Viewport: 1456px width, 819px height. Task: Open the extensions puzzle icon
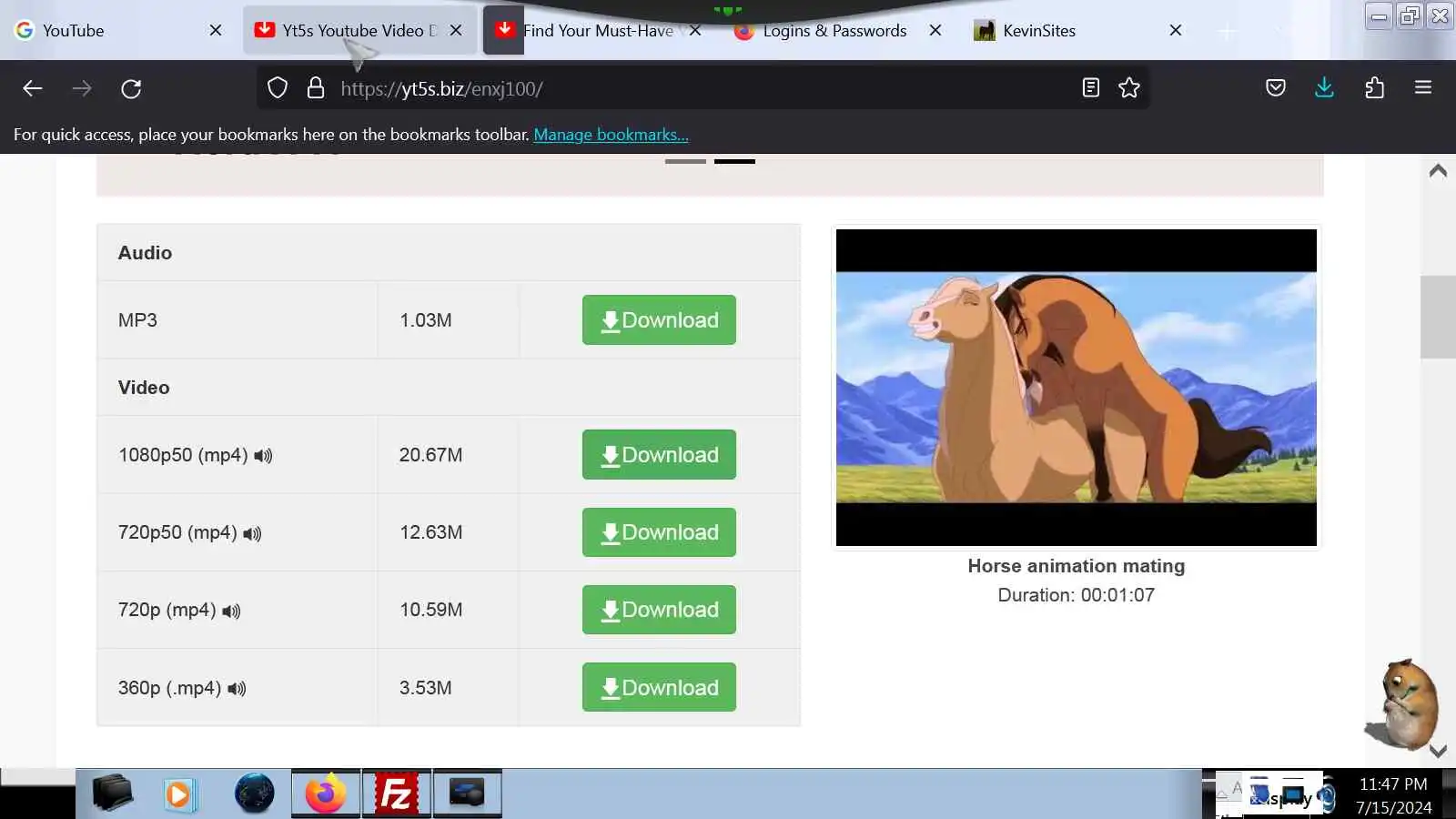(1374, 87)
